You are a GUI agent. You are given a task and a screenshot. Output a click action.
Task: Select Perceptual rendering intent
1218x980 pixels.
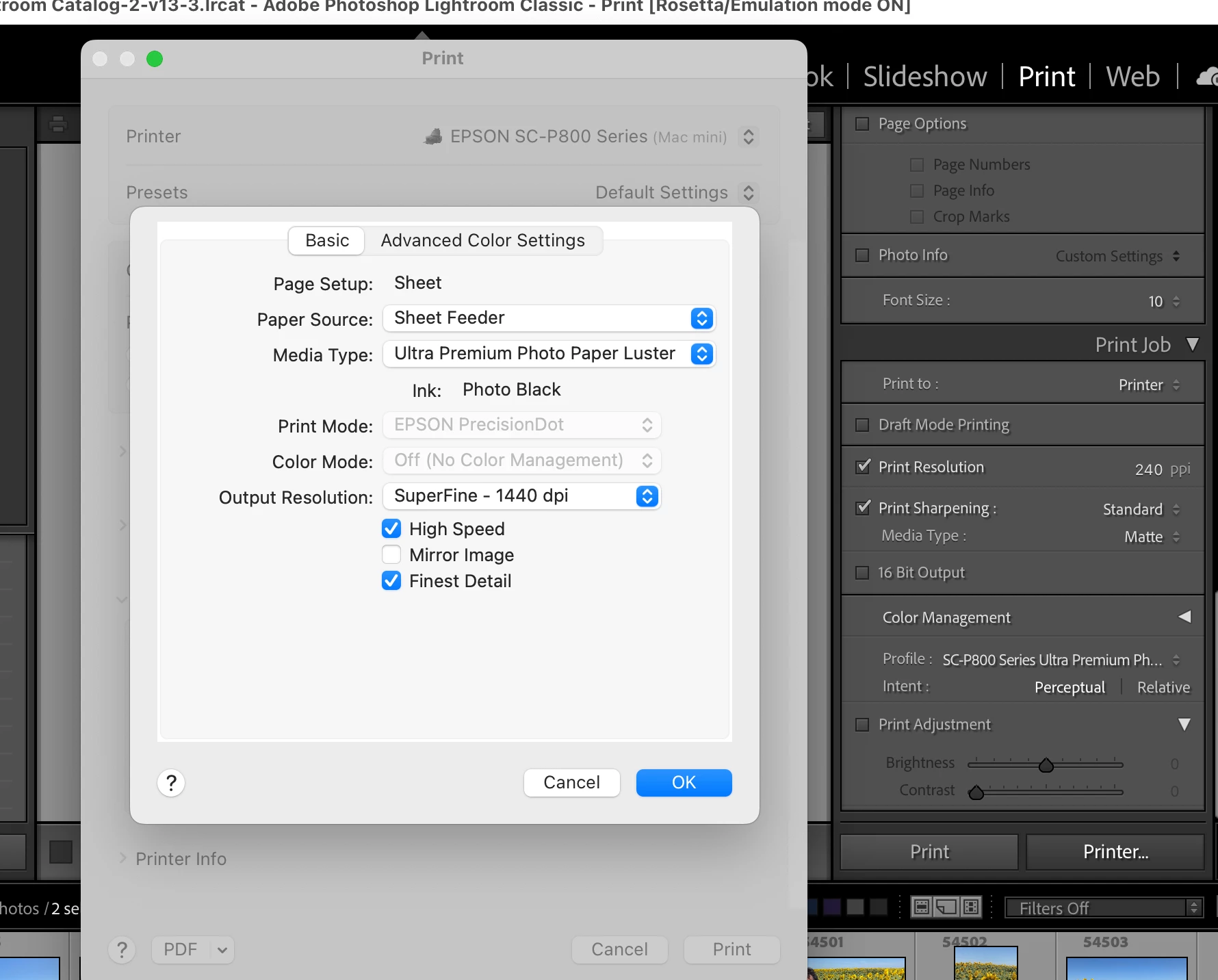(x=1070, y=687)
